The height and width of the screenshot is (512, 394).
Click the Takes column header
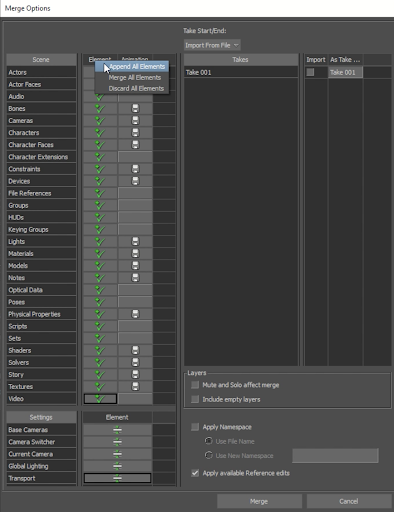(x=241, y=60)
